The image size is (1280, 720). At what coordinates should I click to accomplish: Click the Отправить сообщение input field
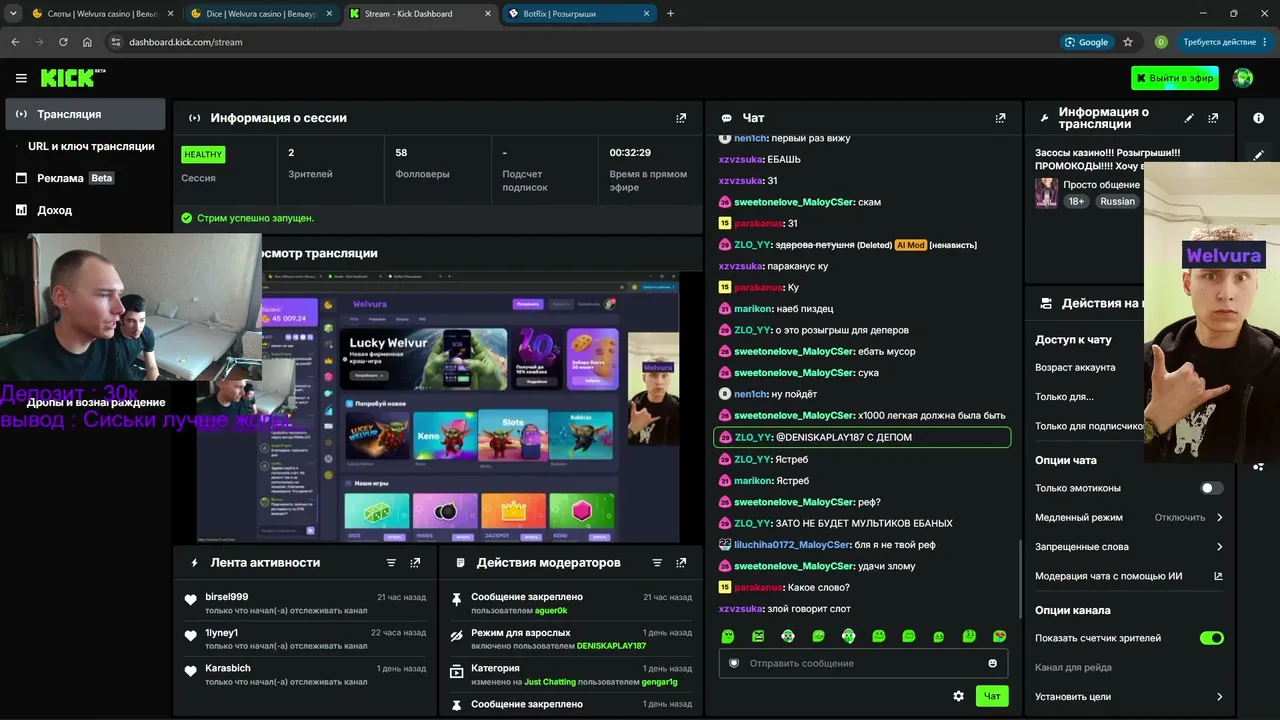point(863,663)
